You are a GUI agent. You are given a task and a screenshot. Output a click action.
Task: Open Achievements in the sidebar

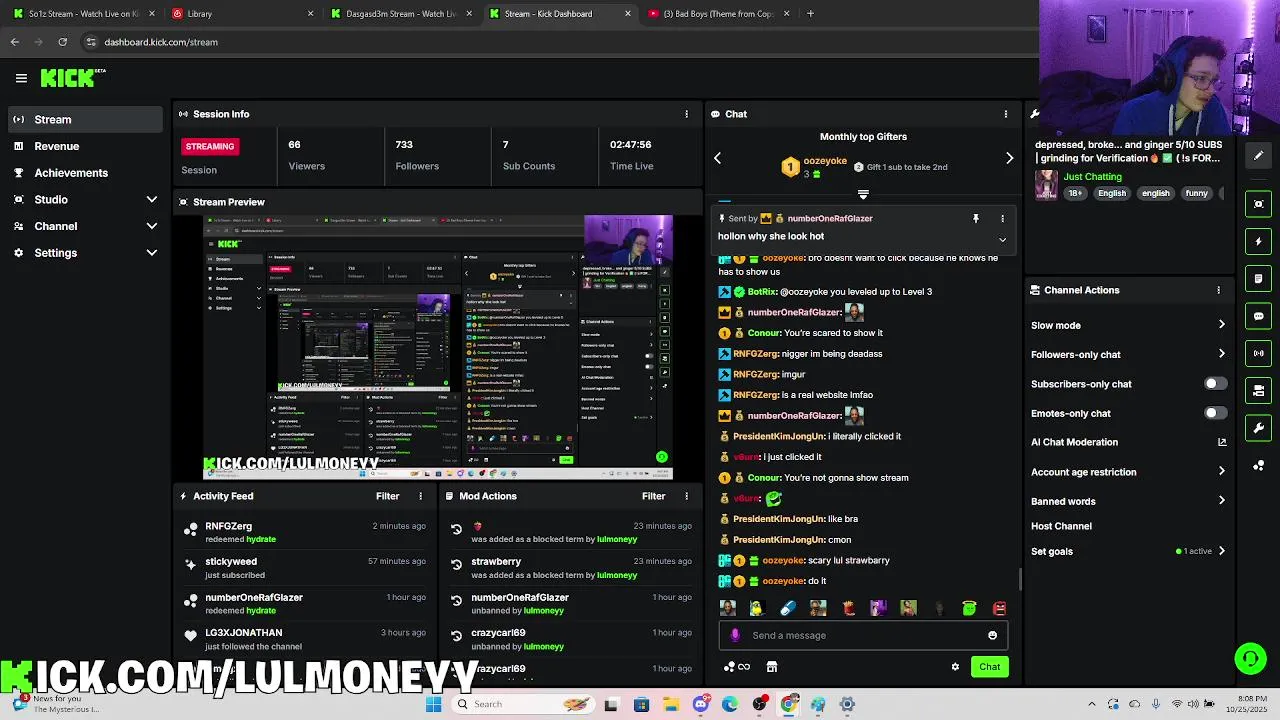pos(84,173)
